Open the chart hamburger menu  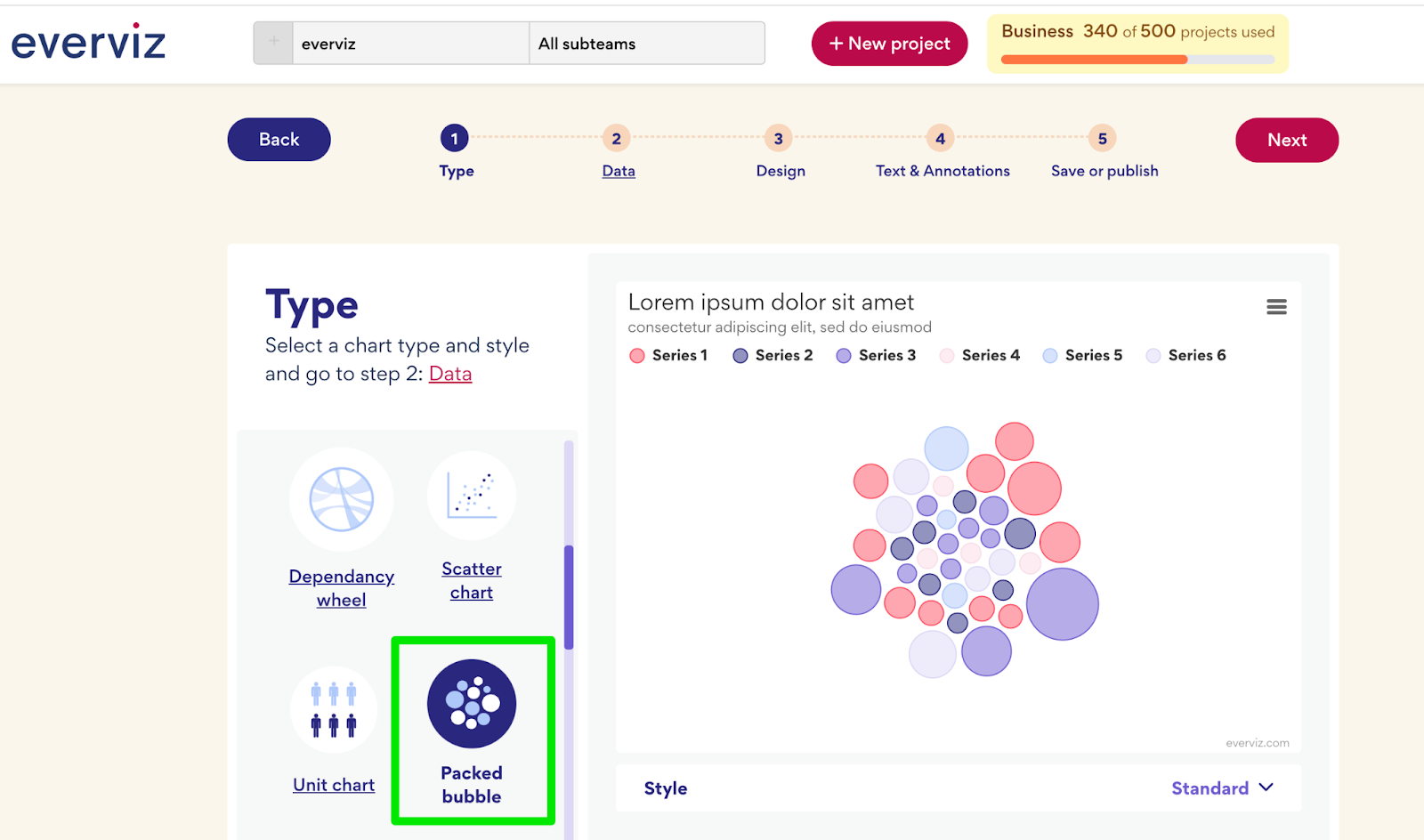pos(1276,307)
